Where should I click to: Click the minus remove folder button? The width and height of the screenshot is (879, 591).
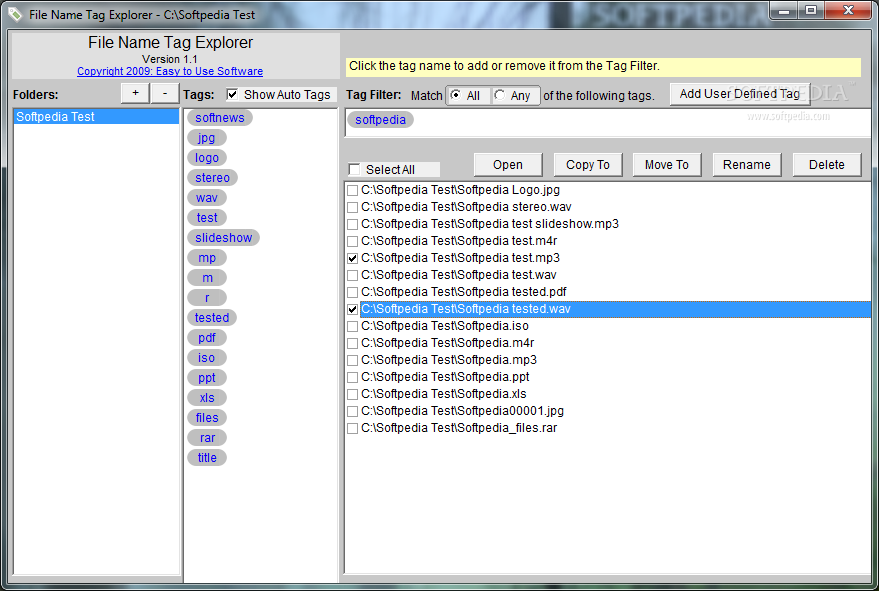pos(164,93)
